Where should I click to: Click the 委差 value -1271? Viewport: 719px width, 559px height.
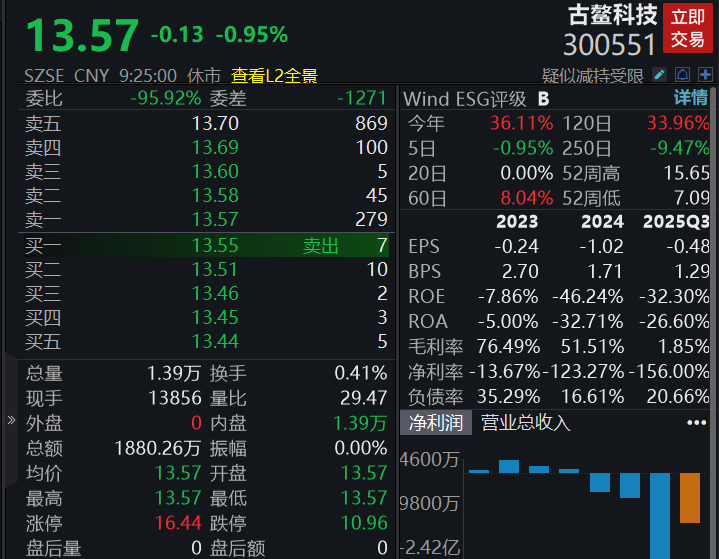click(362, 98)
